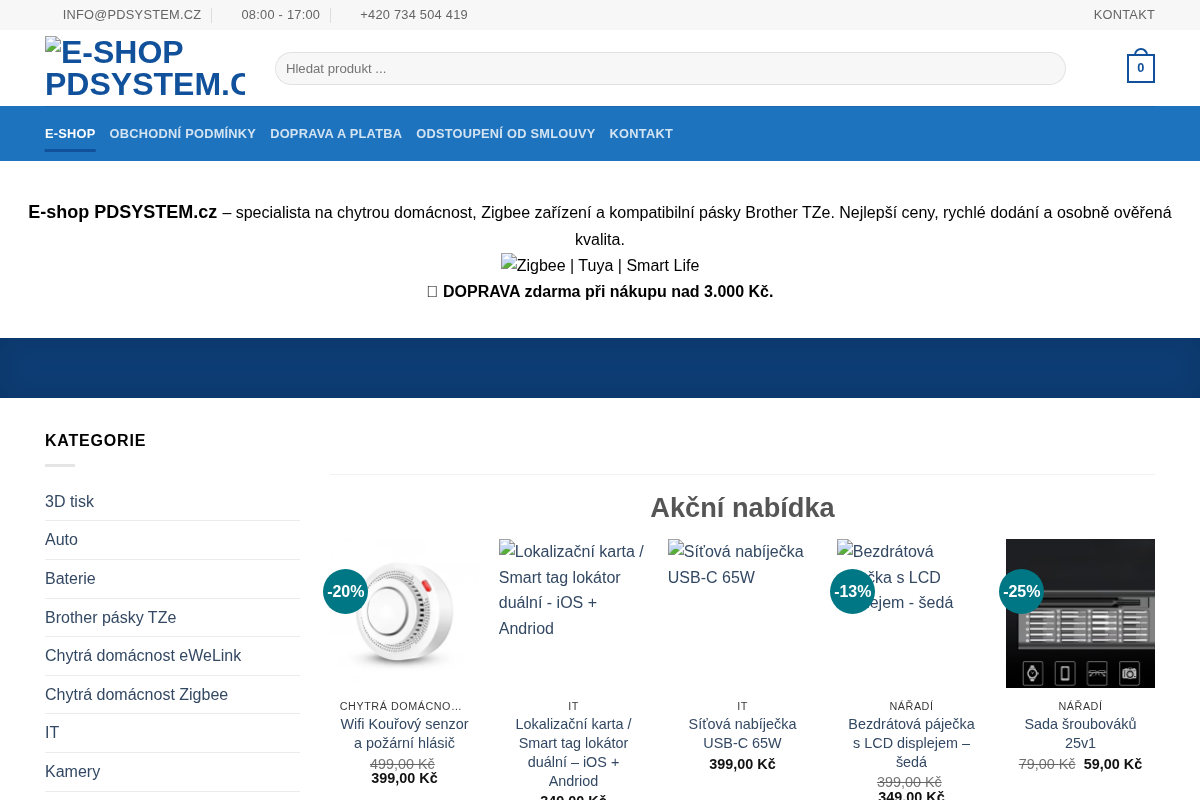Click the Zigbee | Tuya | Smart Life banner image
This screenshot has height=800, width=1200.
(600, 265)
